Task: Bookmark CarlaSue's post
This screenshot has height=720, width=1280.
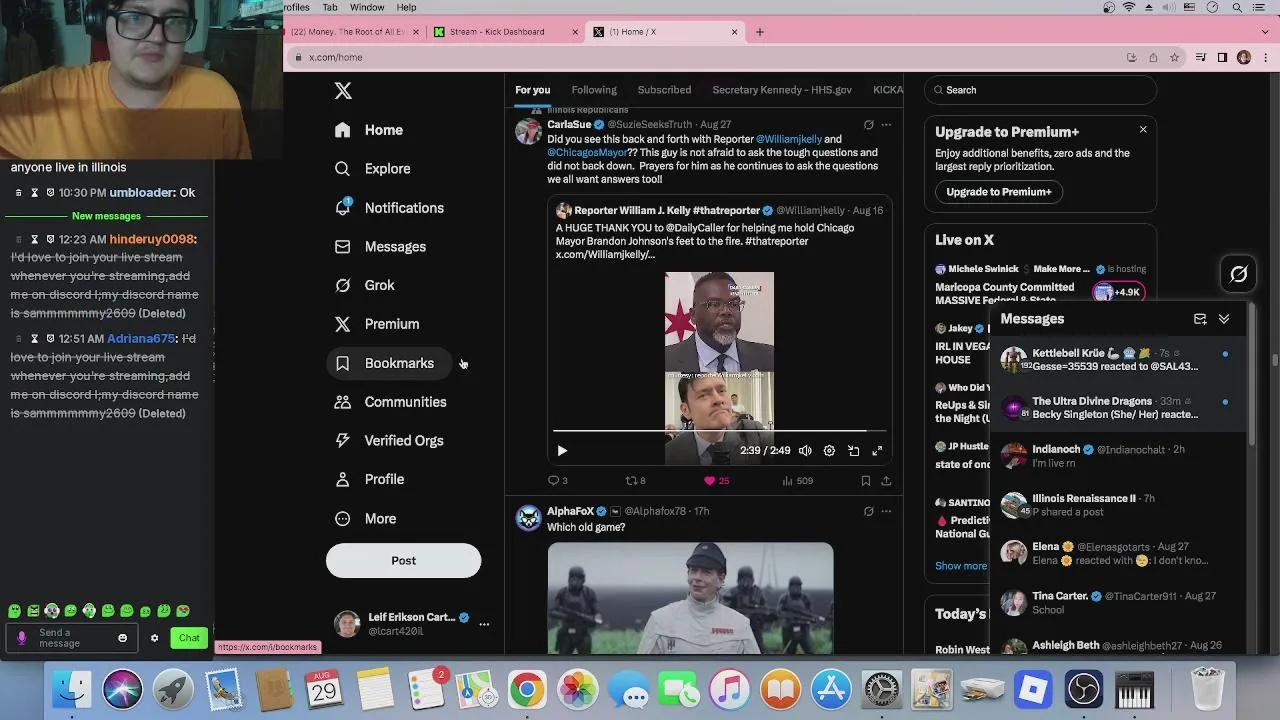Action: click(x=865, y=481)
